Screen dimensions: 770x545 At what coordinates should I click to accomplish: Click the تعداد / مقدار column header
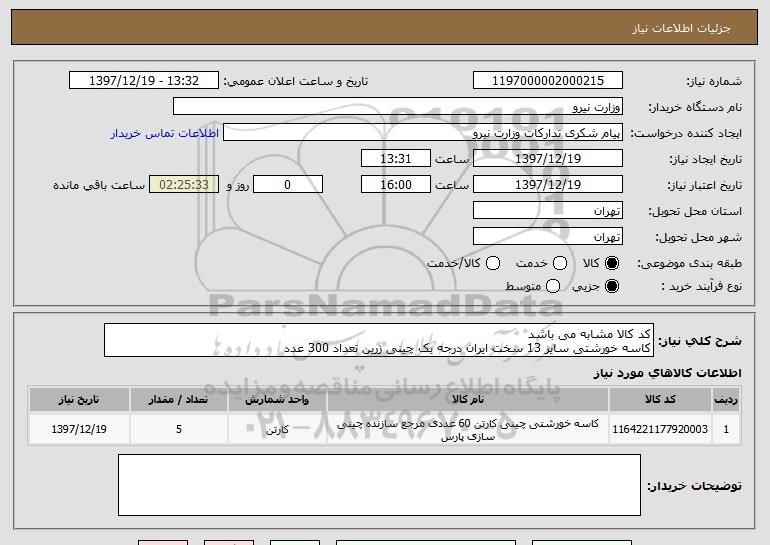[179, 399]
